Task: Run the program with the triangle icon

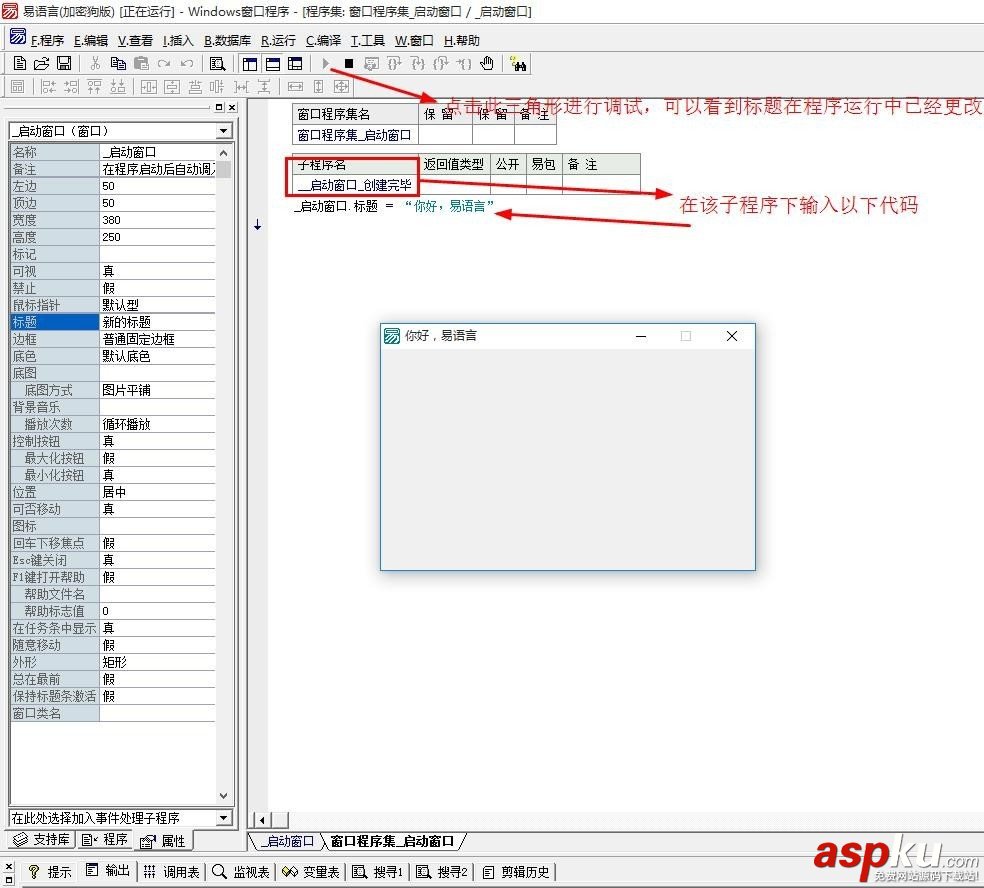Action: click(x=326, y=63)
